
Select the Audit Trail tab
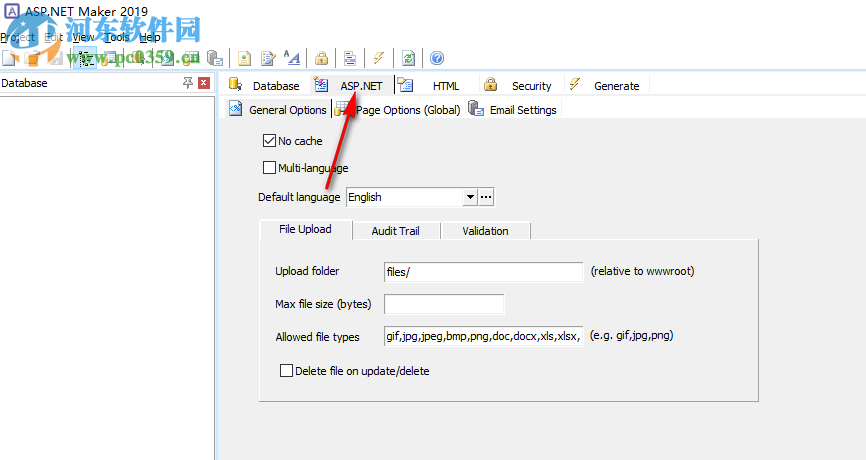(395, 231)
